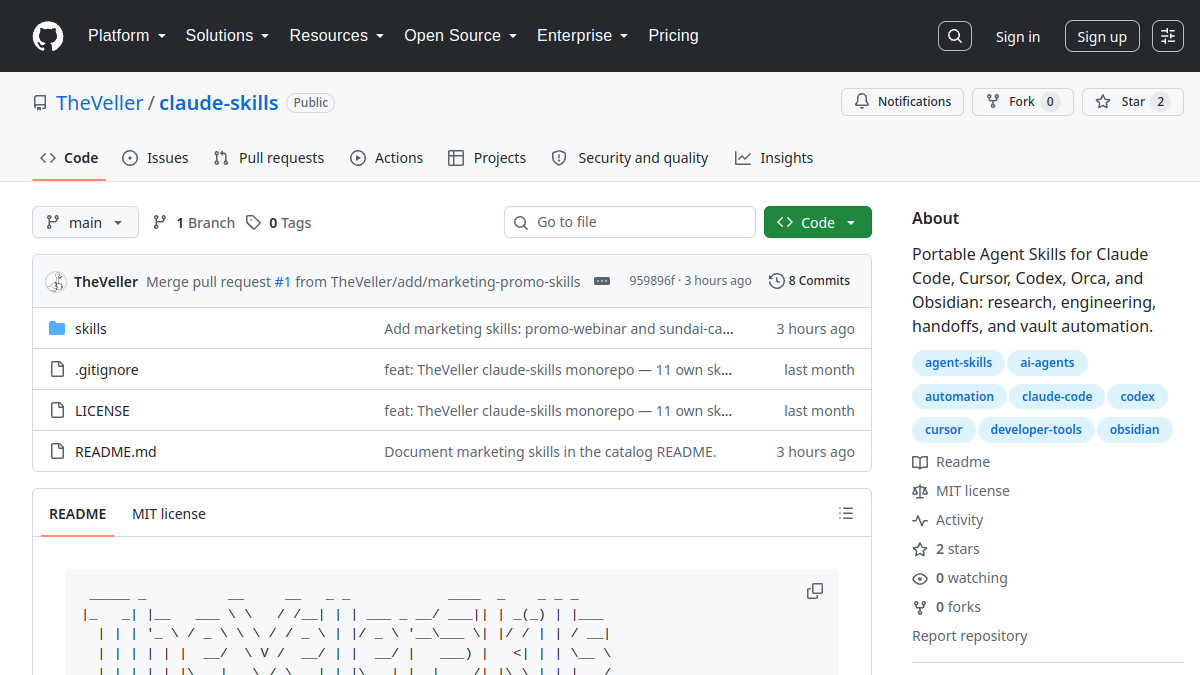Open the obsidian topic tag
Image resolution: width=1200 pixels, height=675 pixels.
(x=1135, y=430)
